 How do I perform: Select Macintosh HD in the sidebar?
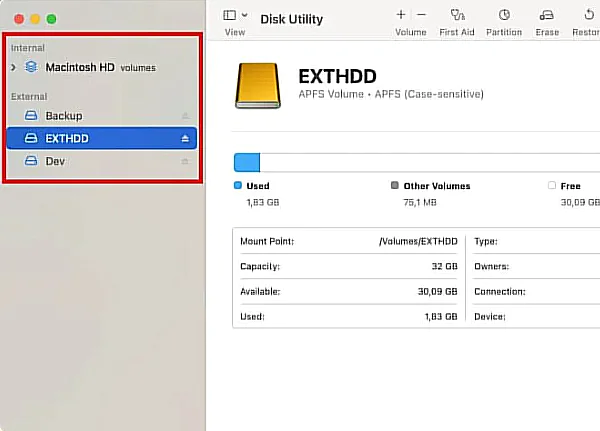(x=80, y=67)
